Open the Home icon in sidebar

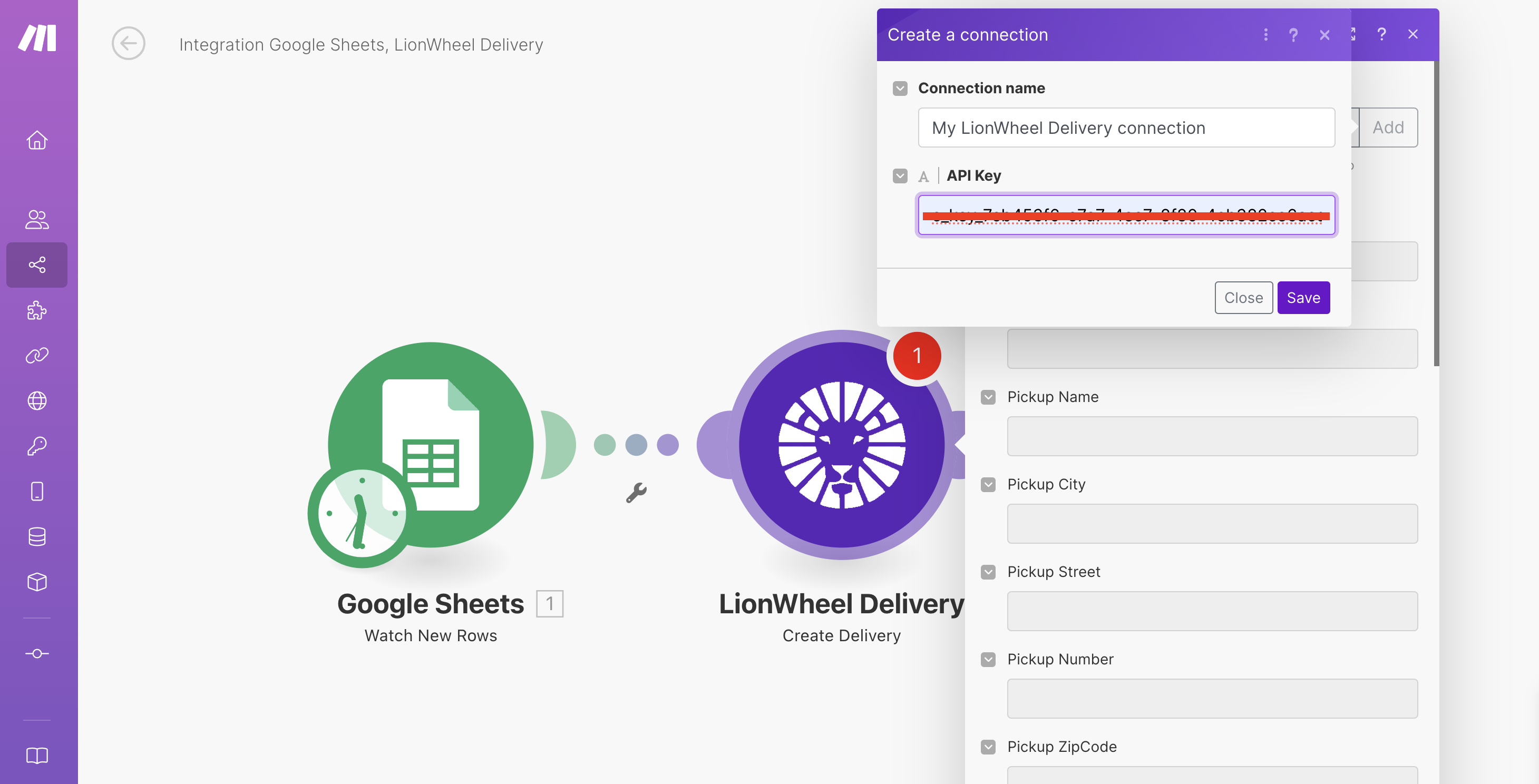coord(37,140)
